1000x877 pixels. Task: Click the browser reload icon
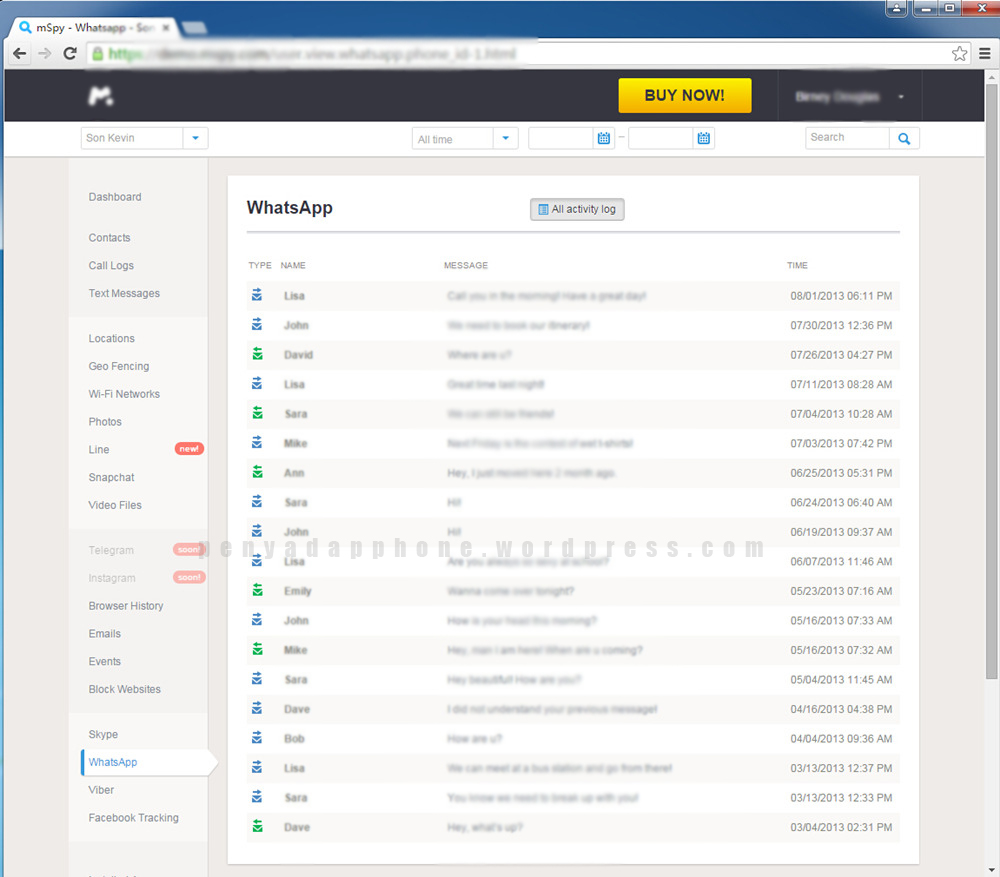(70, 53)
